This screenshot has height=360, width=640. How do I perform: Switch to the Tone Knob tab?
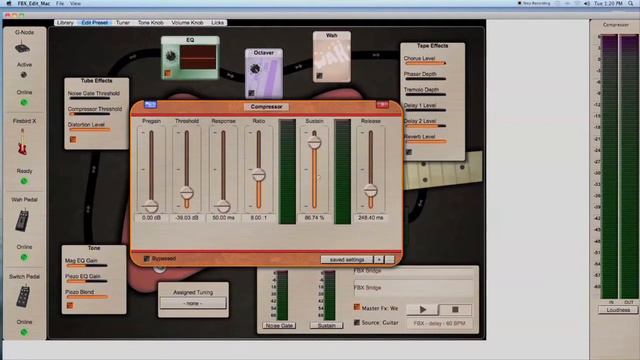point(151,23)
